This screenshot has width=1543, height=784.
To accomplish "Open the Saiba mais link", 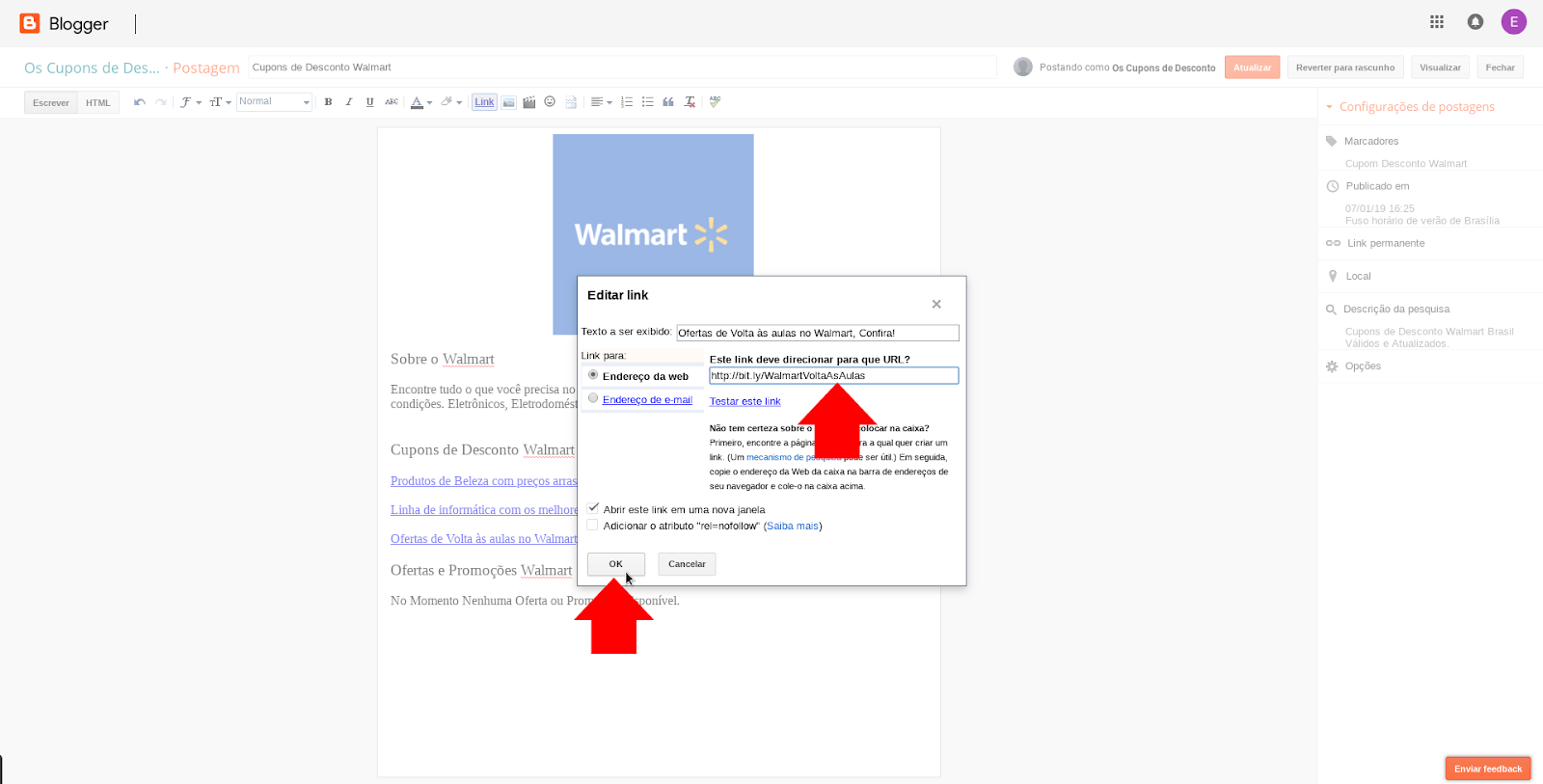I will point(793,526).
